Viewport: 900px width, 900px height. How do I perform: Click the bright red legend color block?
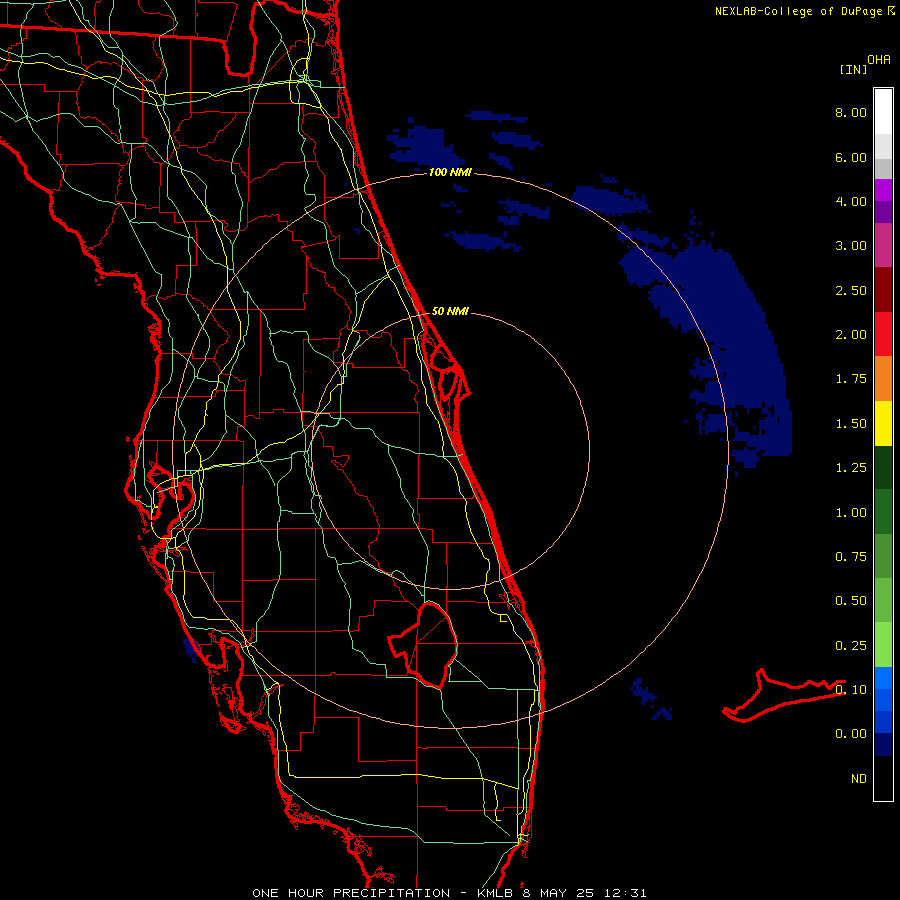click(x=883, y=334)
